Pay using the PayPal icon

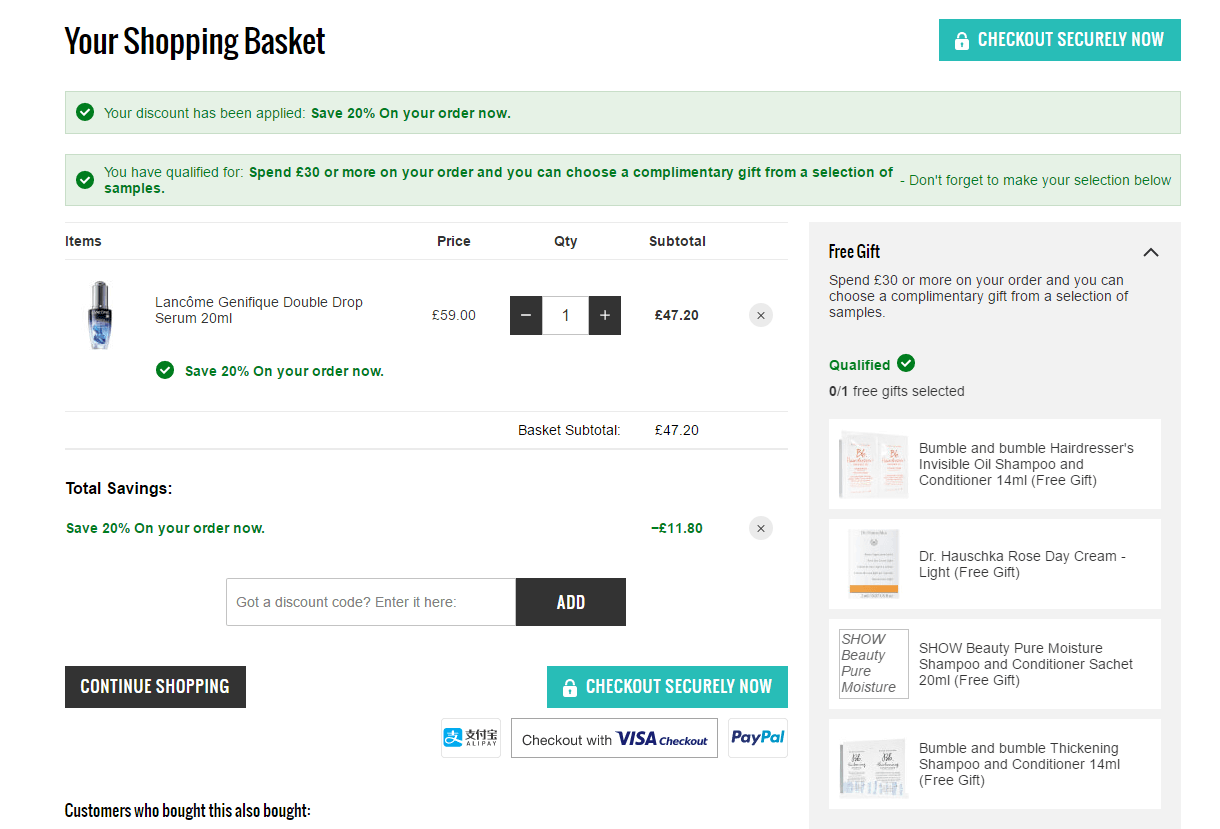758,738
